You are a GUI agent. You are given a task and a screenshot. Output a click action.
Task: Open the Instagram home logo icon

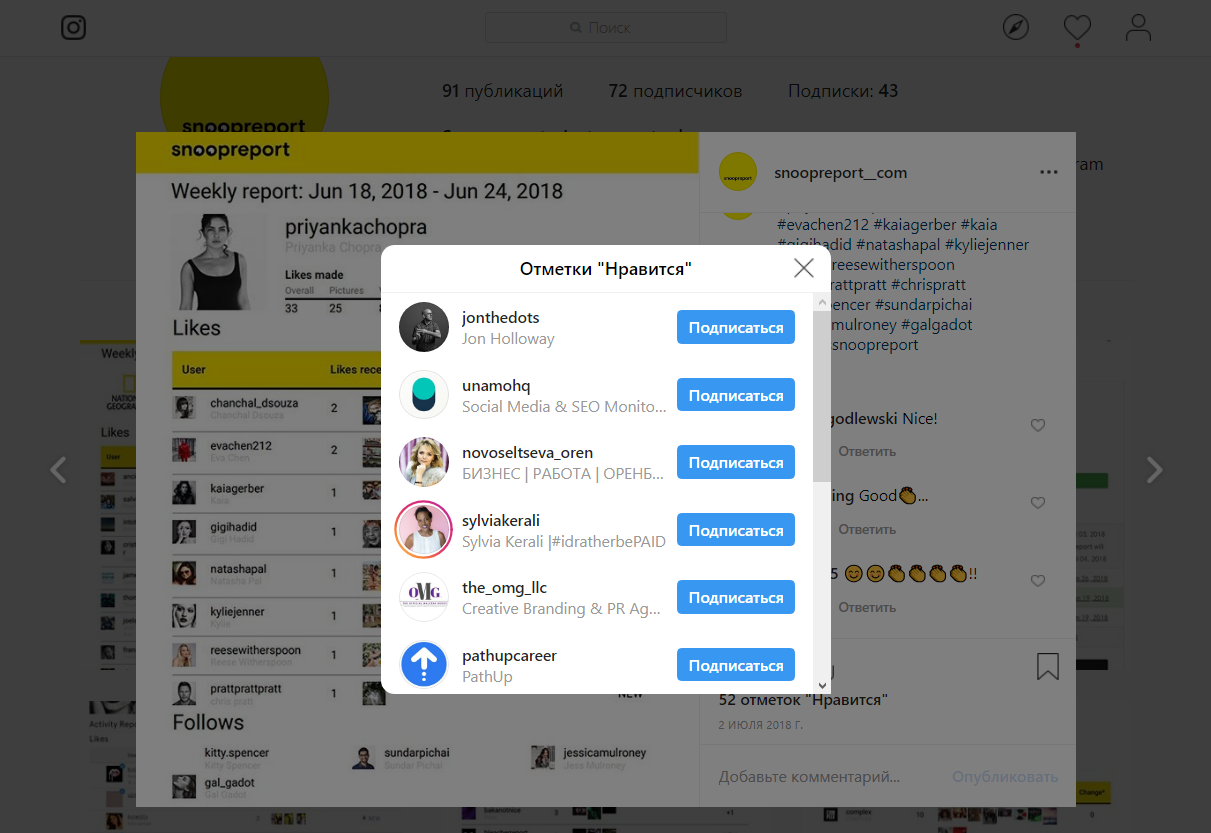pyautogui.click(x=74, y=27)
